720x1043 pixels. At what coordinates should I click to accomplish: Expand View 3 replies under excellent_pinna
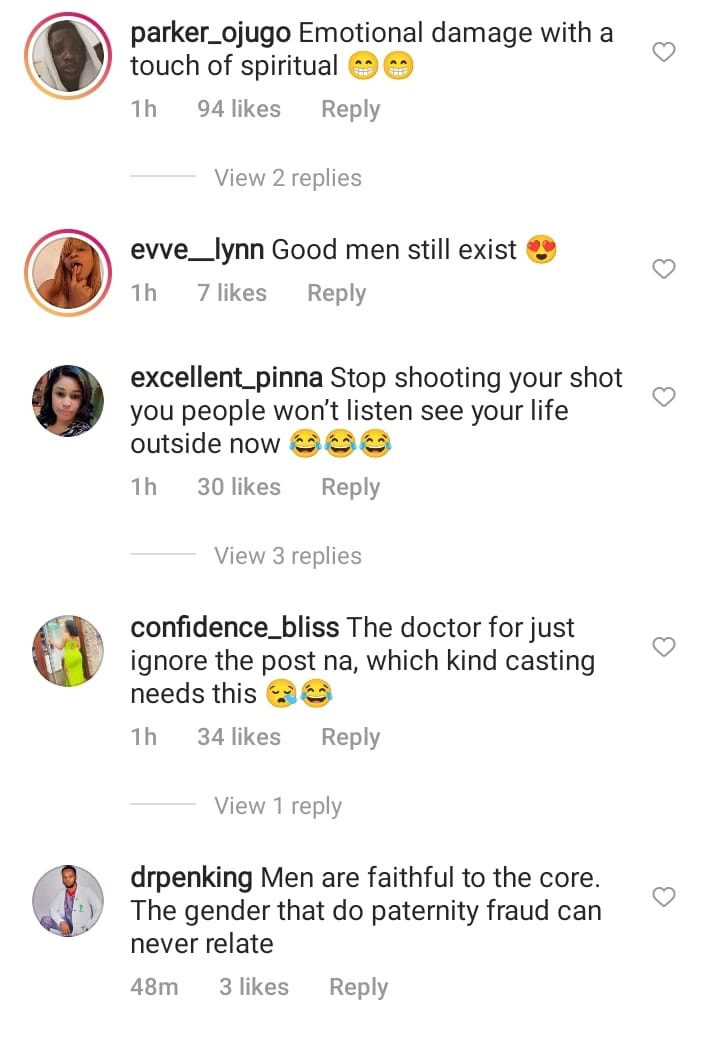pyautogui.click(x=287, y=556)
